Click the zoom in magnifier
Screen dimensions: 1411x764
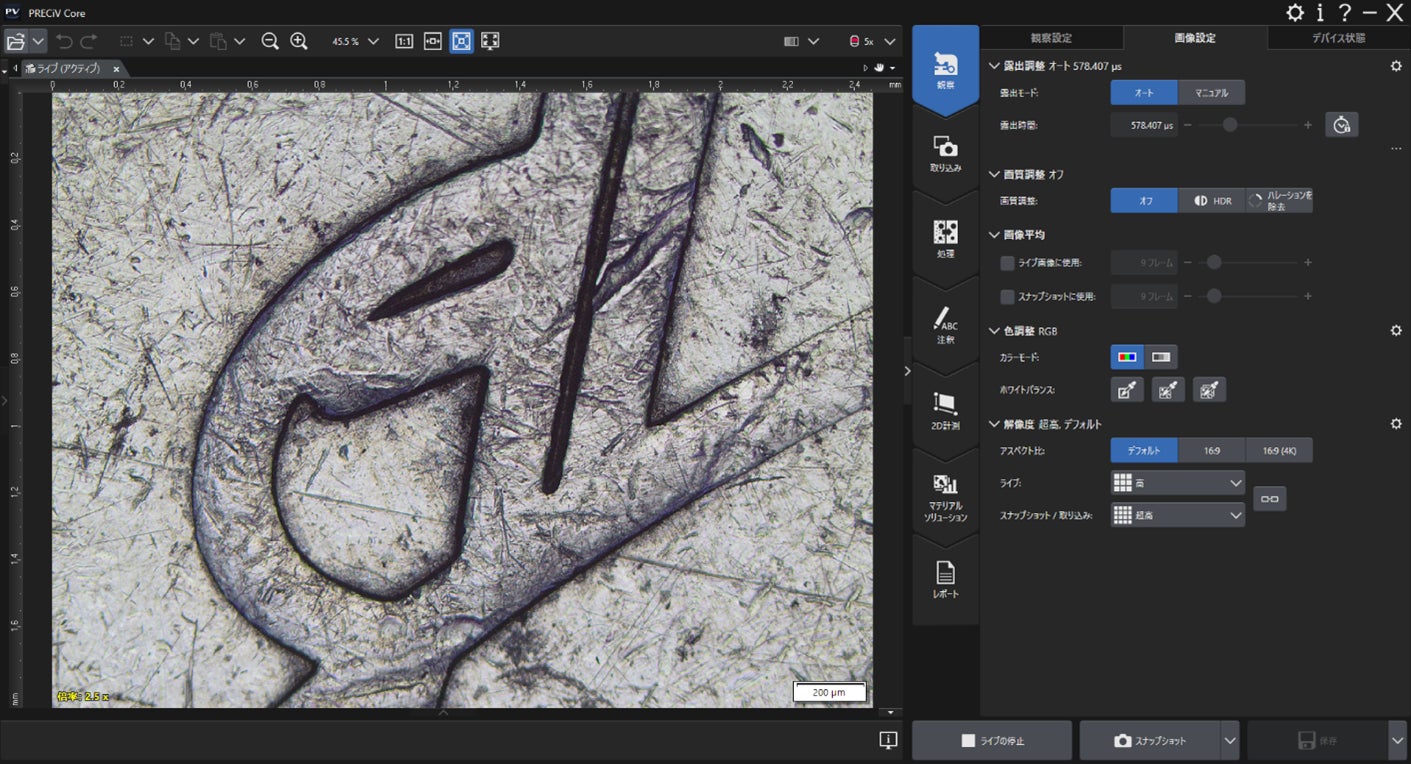point(299,41)
